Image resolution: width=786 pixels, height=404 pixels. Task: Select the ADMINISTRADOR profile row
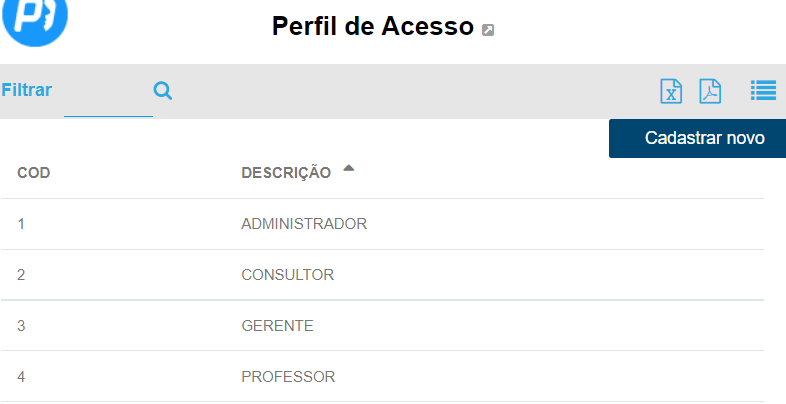304,224
